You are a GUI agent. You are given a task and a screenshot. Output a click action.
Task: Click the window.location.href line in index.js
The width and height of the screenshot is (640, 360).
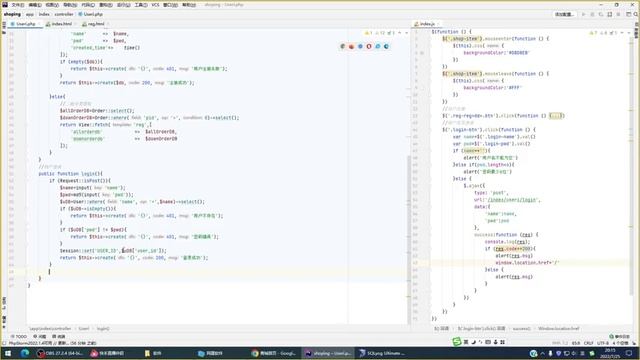click(527, 263)
